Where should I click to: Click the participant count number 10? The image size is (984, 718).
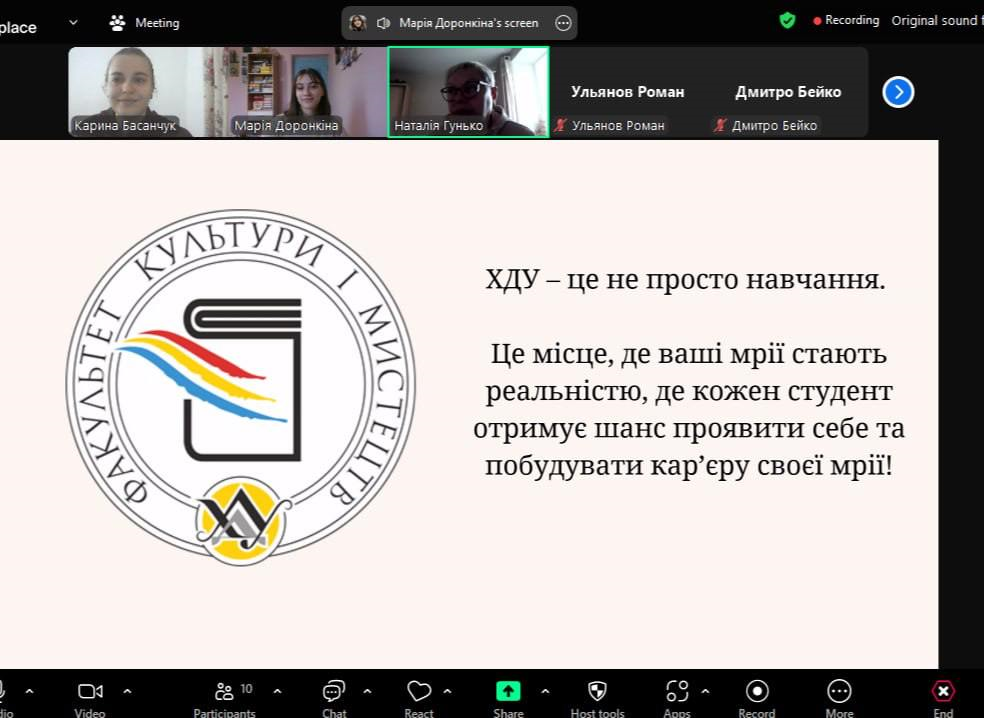pos(246,689)
